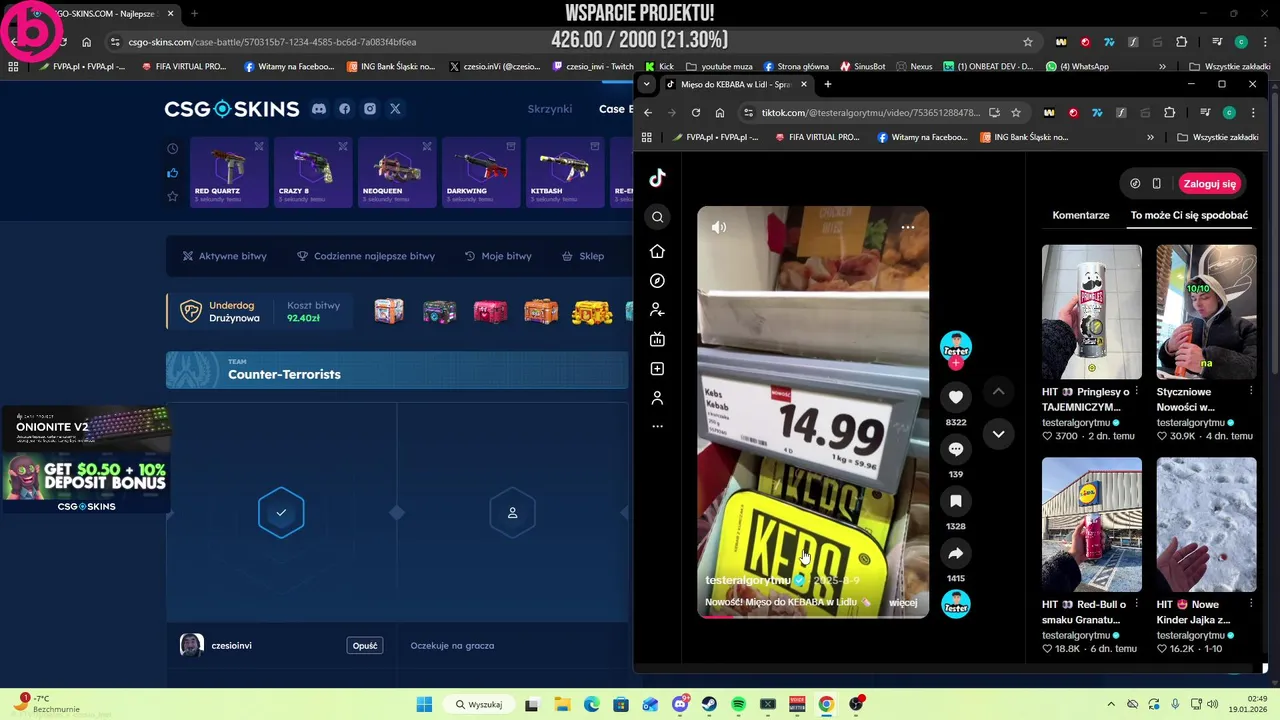The width and height of the screenshot is (1280, 720).
Task: Show recent drops clock icon
Action: pos(173,148)
